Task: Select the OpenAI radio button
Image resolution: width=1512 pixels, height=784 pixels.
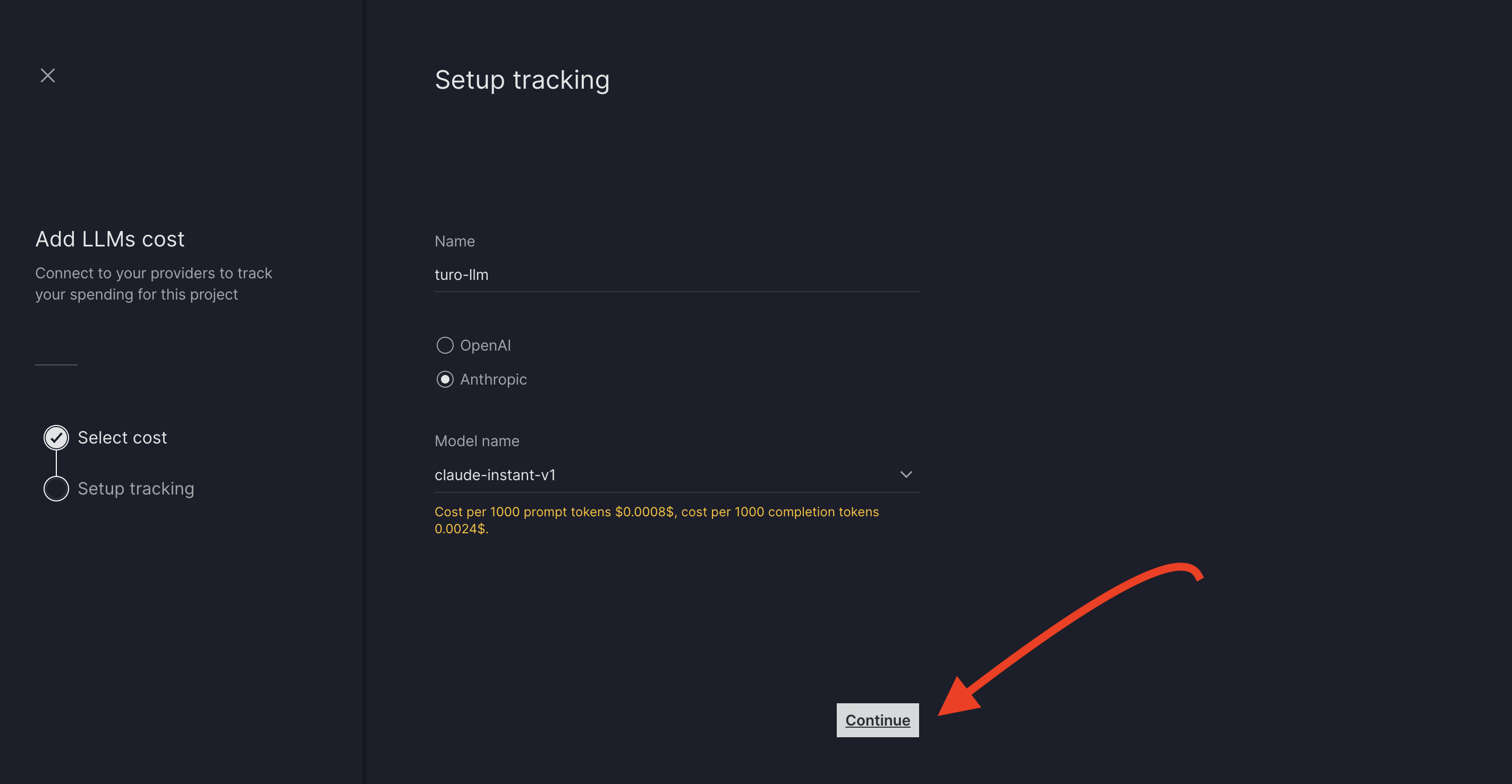Action: point(445,345)
